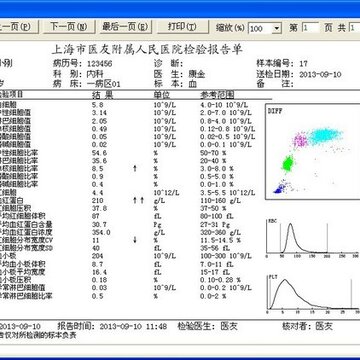Click the current page number field after 第
This screenshot has width=360, height=360.
point(310,28)
